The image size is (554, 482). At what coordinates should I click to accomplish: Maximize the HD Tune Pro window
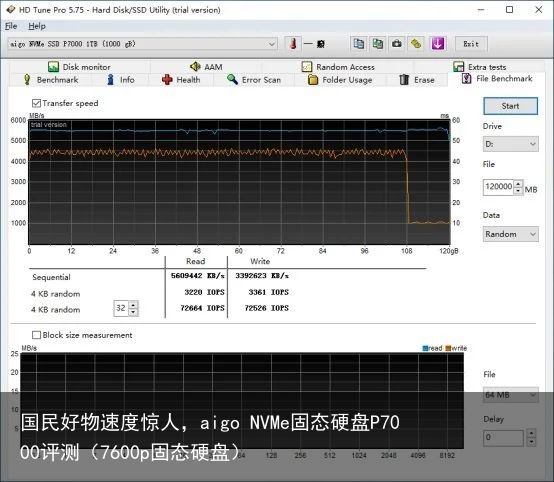pyautogui.click(x=509, y=10)
